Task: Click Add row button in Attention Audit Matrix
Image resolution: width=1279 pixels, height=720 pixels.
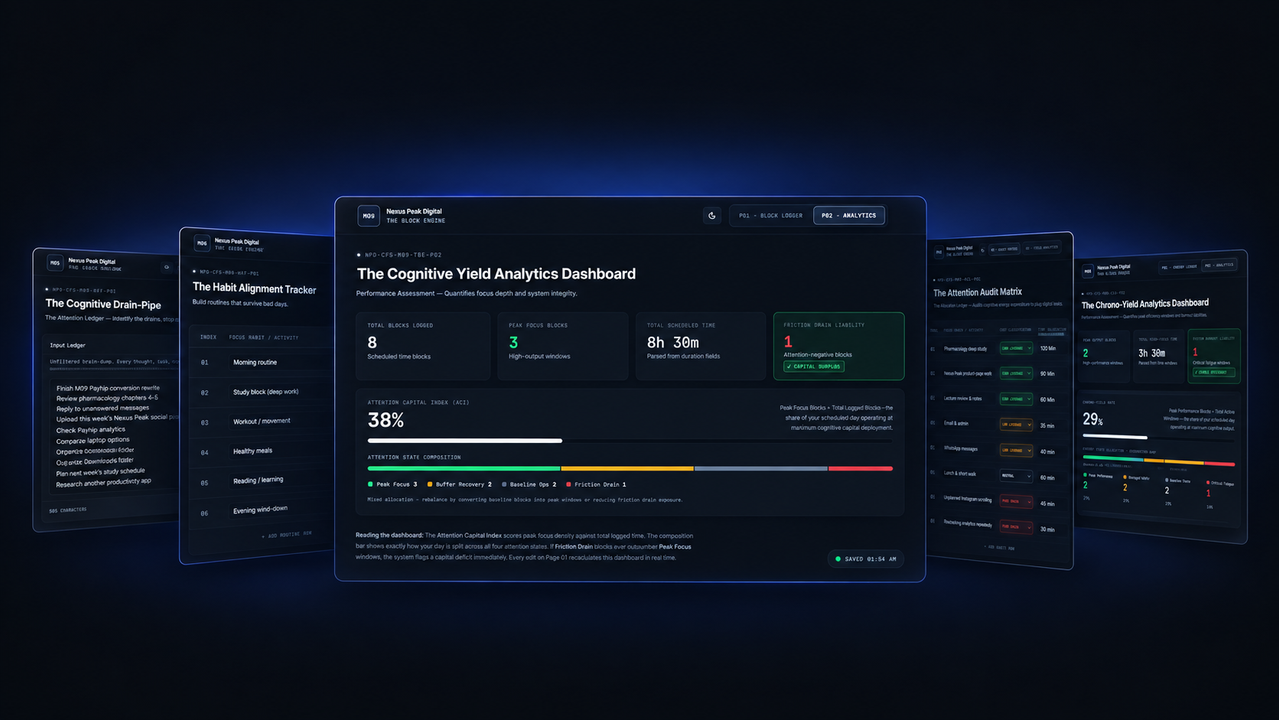Action: (x=999, y=547)
